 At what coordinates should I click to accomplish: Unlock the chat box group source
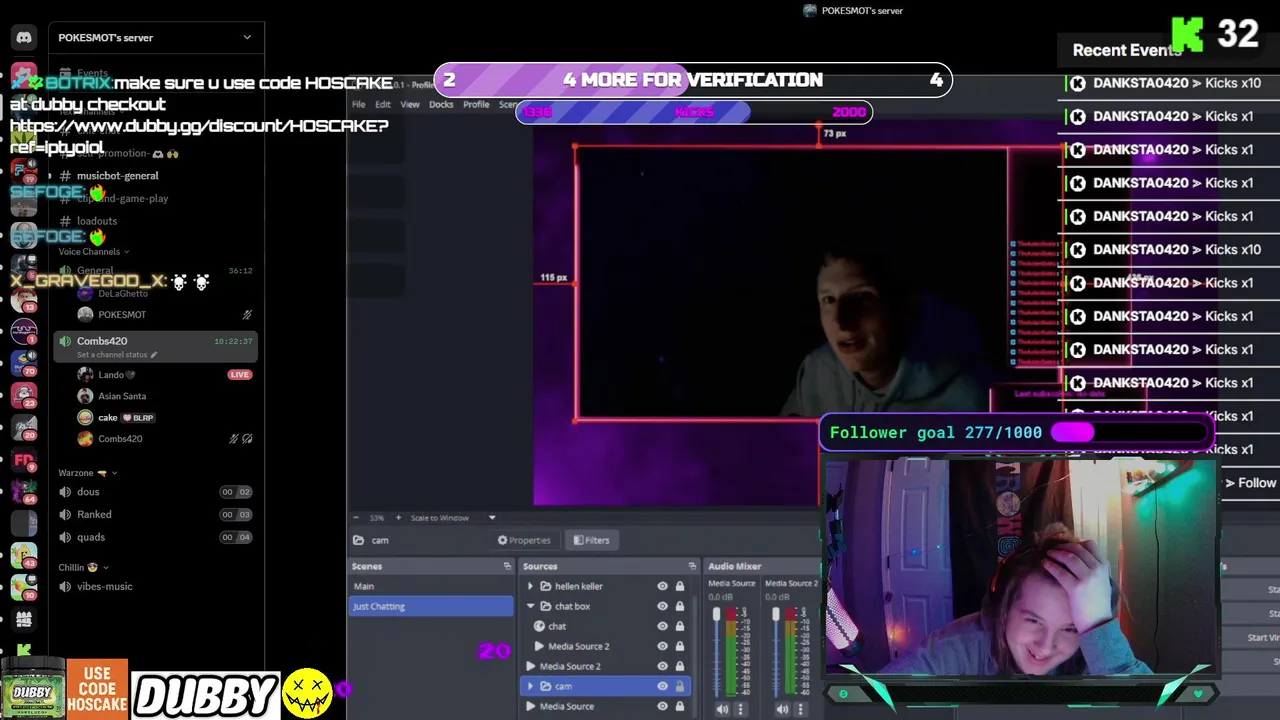[x=680, y=606]
